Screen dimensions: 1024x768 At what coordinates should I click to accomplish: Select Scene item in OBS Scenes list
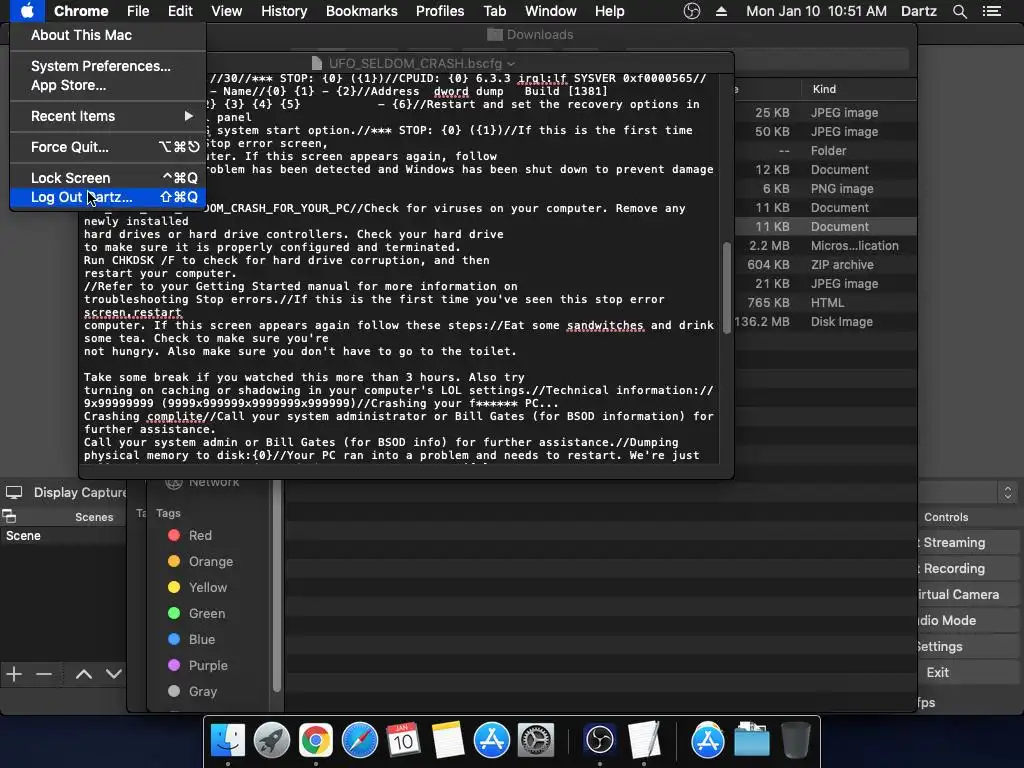[x=63, y=536]
